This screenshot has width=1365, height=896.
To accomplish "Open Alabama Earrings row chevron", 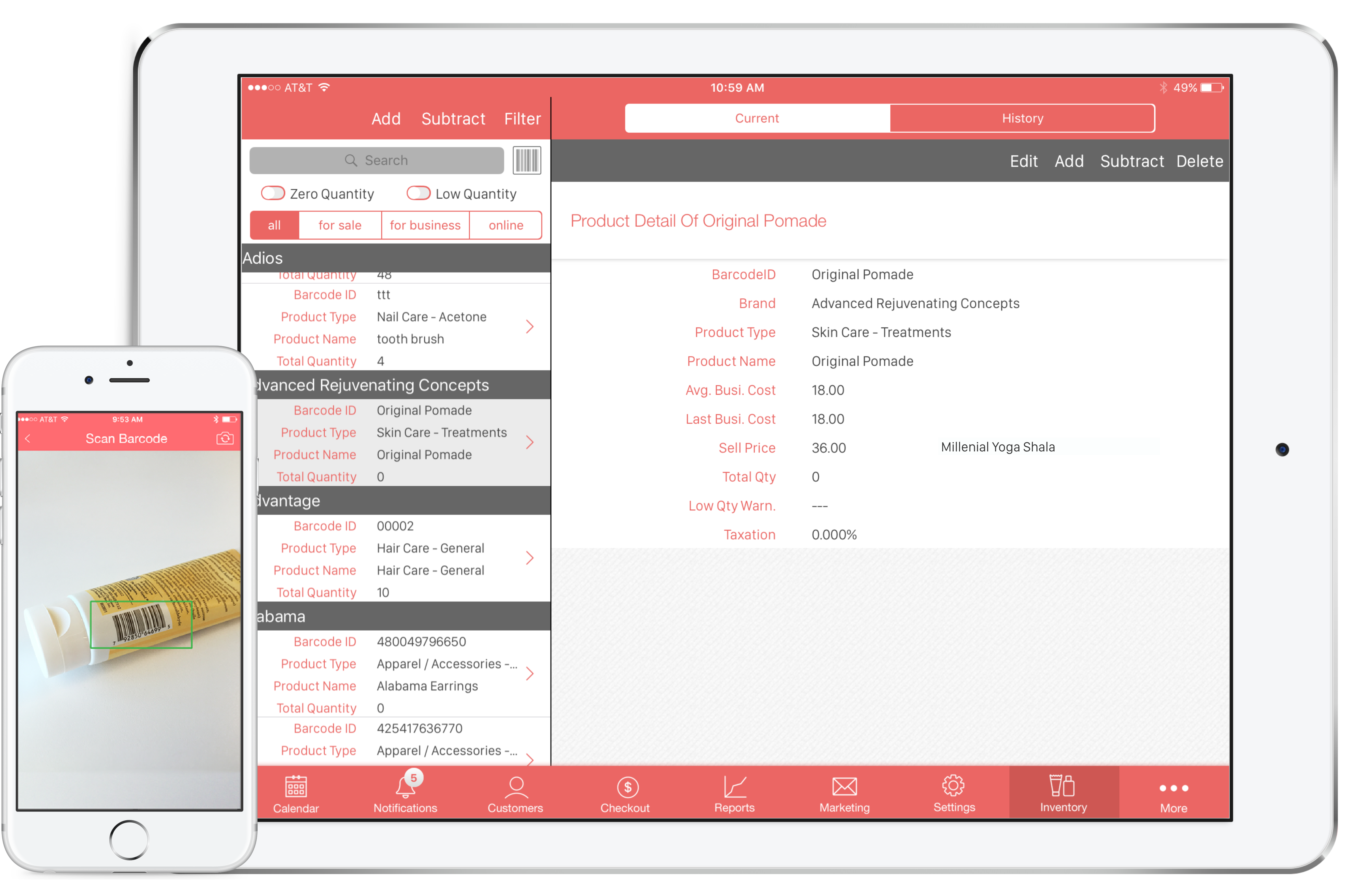I will (x=530, y=674).
